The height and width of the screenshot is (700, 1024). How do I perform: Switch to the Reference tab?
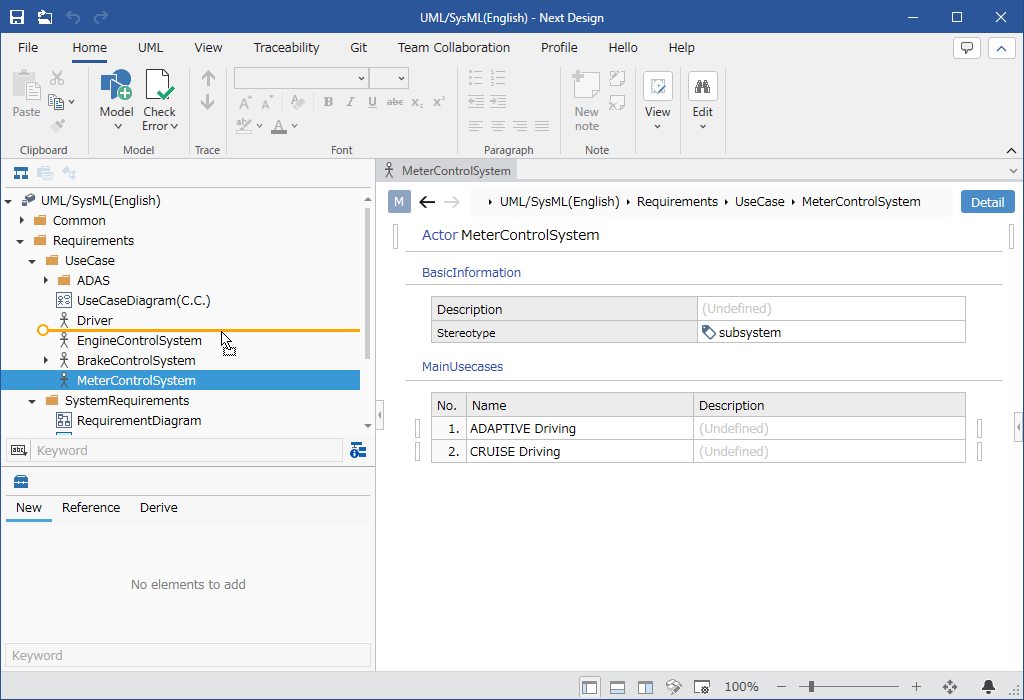coord(91,507)
